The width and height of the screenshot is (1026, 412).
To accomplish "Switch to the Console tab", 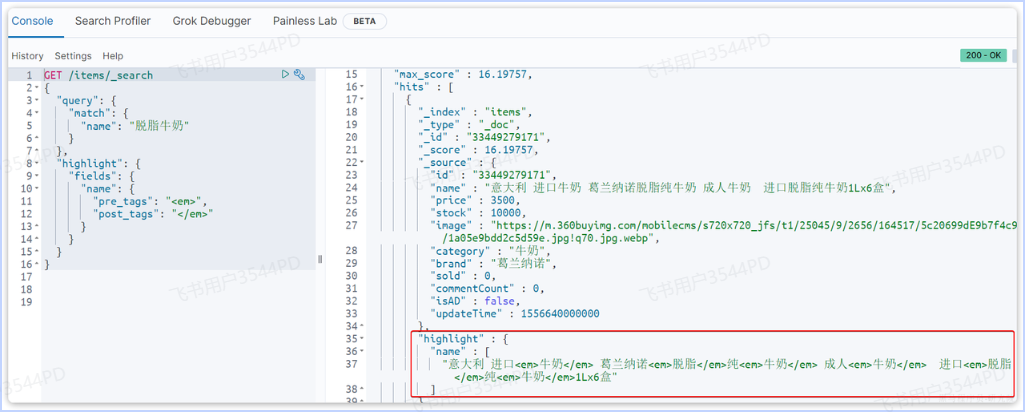I will (32, 21).
